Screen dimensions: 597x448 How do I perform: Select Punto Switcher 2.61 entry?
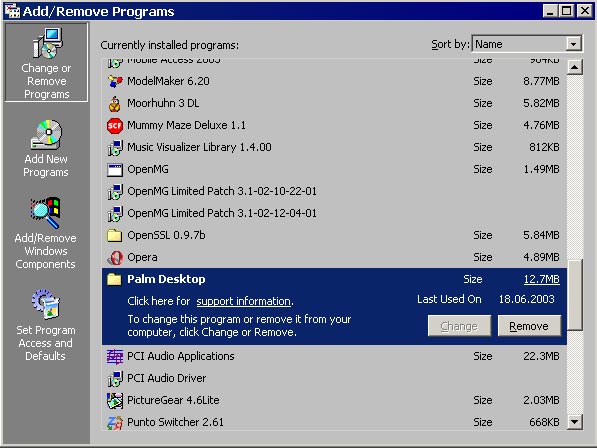point(334,422)
